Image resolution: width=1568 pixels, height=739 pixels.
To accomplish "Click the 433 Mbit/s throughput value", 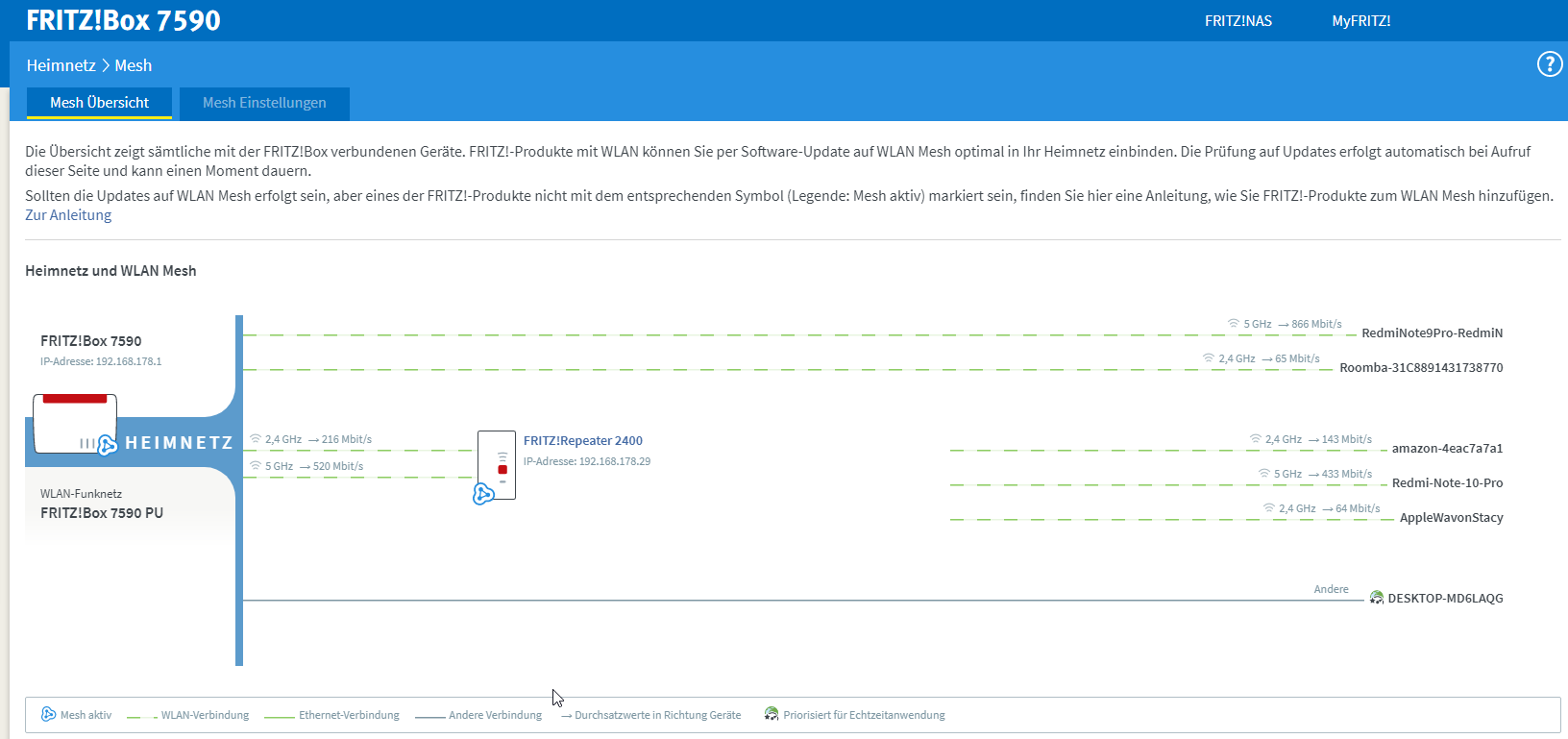I will pyautogui.click(x=1347, y=474).
